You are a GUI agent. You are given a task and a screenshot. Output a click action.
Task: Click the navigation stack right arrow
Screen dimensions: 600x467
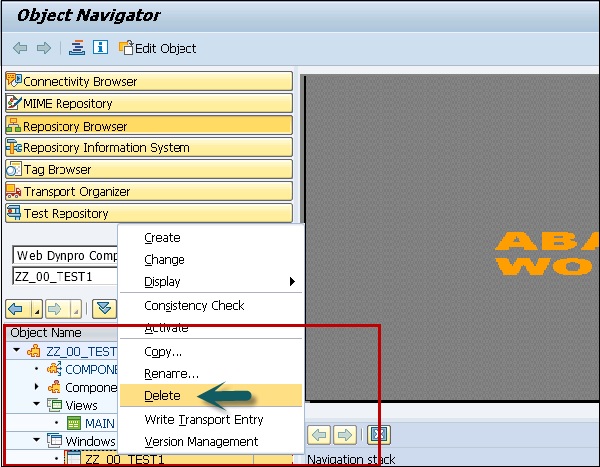(x=344, y=435)
